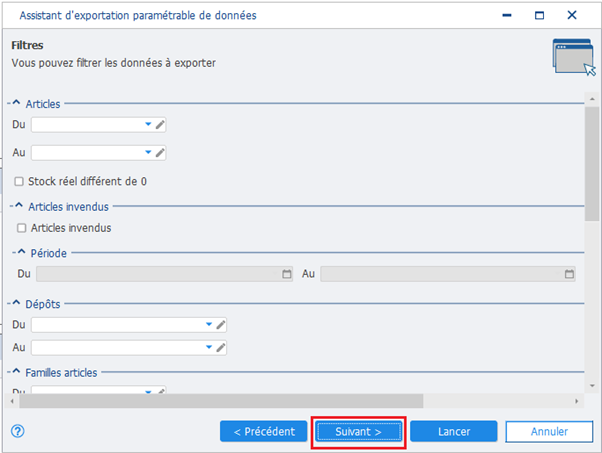The height and width of the screenshot is (453, 602).
Task: Minimize the export wizard window
Action: (x=507, y=15)
